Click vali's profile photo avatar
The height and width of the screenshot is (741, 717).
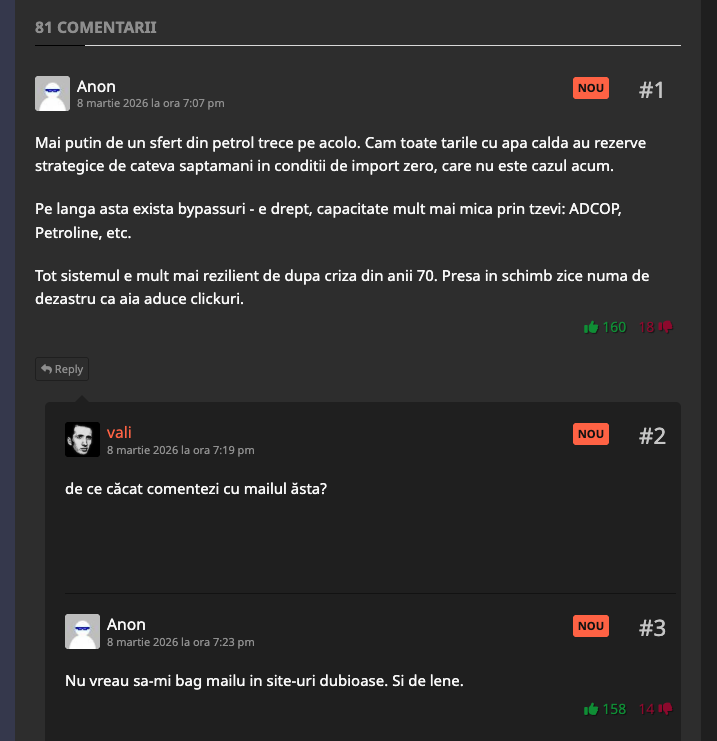[82, 439]
